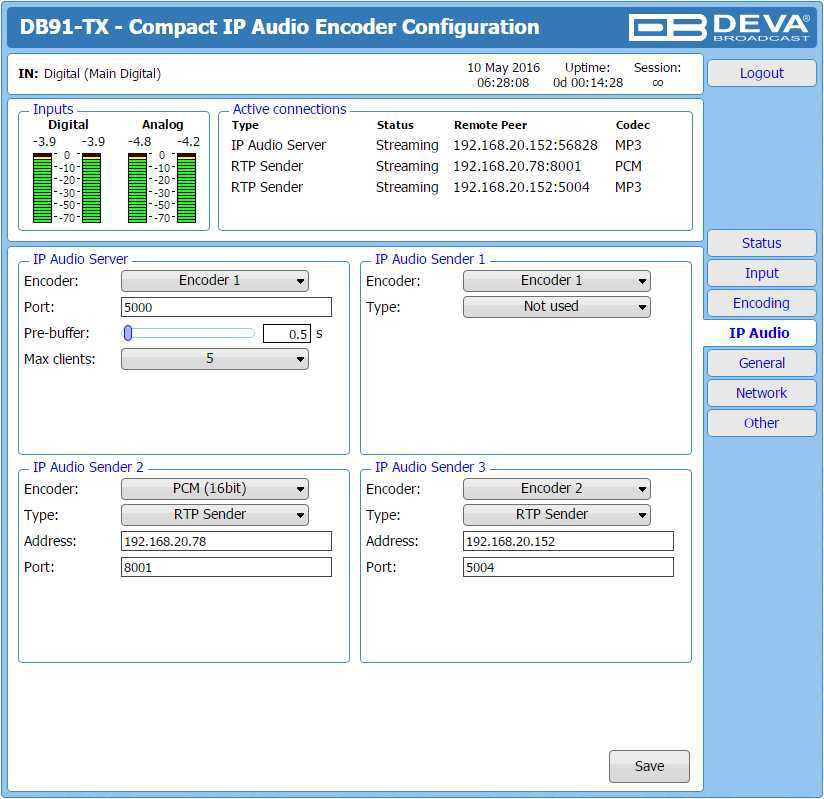Click the Uptime value 0d 00:14:28
The image size is (824, 799).
[588, 83]
